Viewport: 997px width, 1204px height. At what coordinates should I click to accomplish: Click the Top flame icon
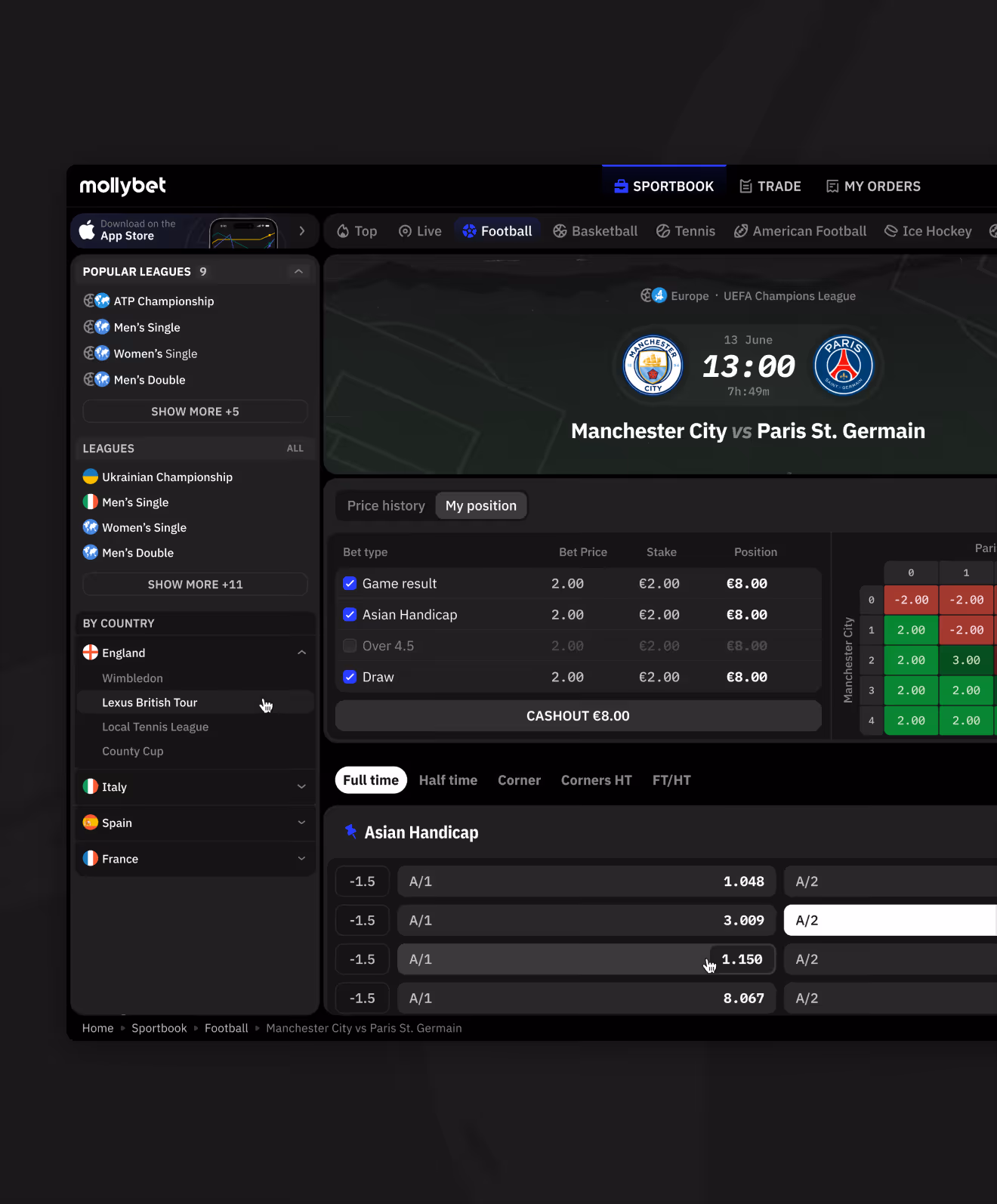click(343, 231)
